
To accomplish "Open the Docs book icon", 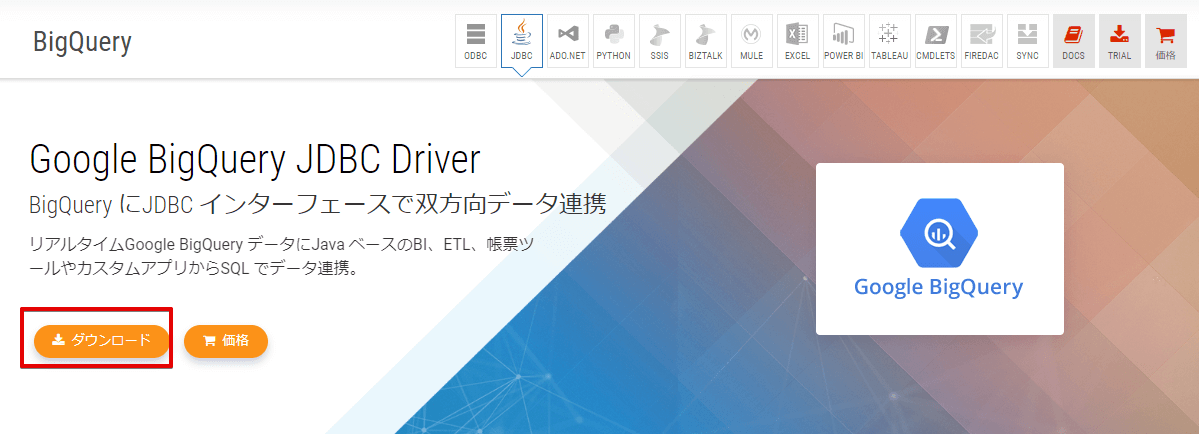I will tap(1073, 41).
